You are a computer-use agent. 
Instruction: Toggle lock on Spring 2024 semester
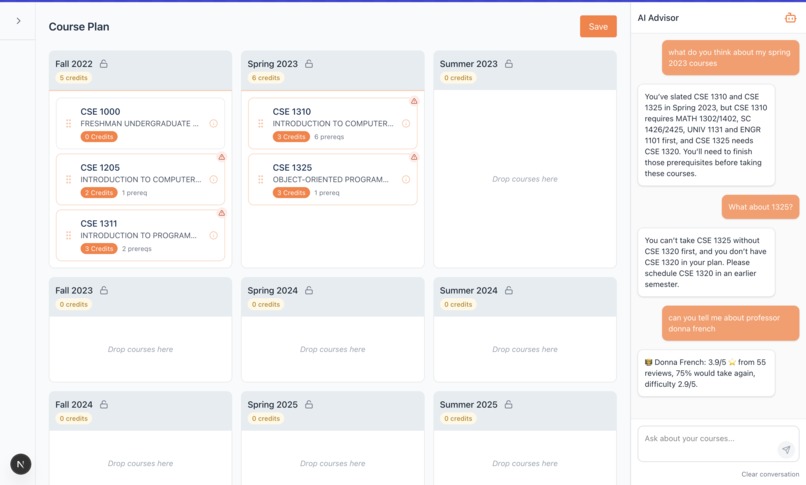coord(309,290)
